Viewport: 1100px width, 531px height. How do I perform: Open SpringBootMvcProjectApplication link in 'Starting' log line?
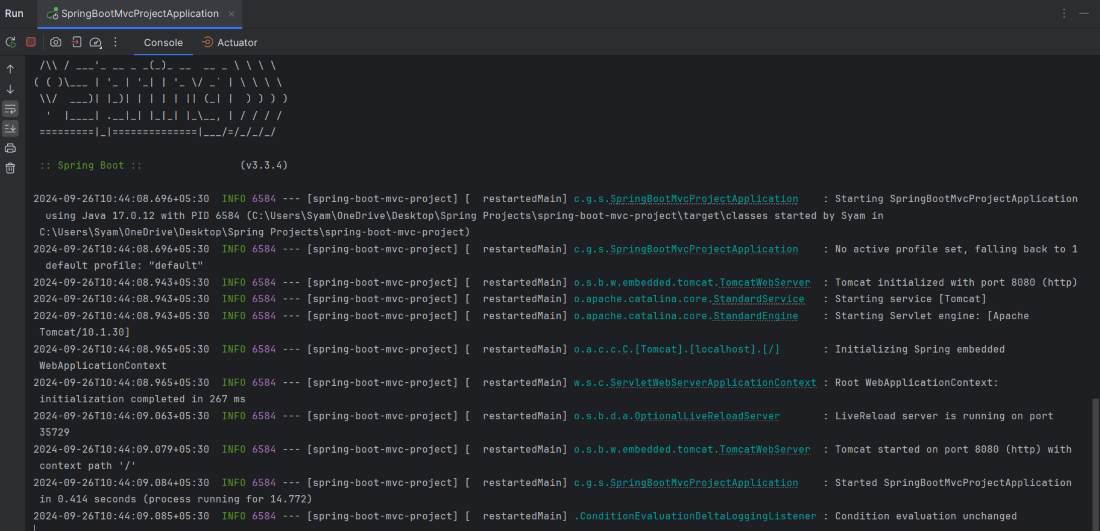coord(704,199)
